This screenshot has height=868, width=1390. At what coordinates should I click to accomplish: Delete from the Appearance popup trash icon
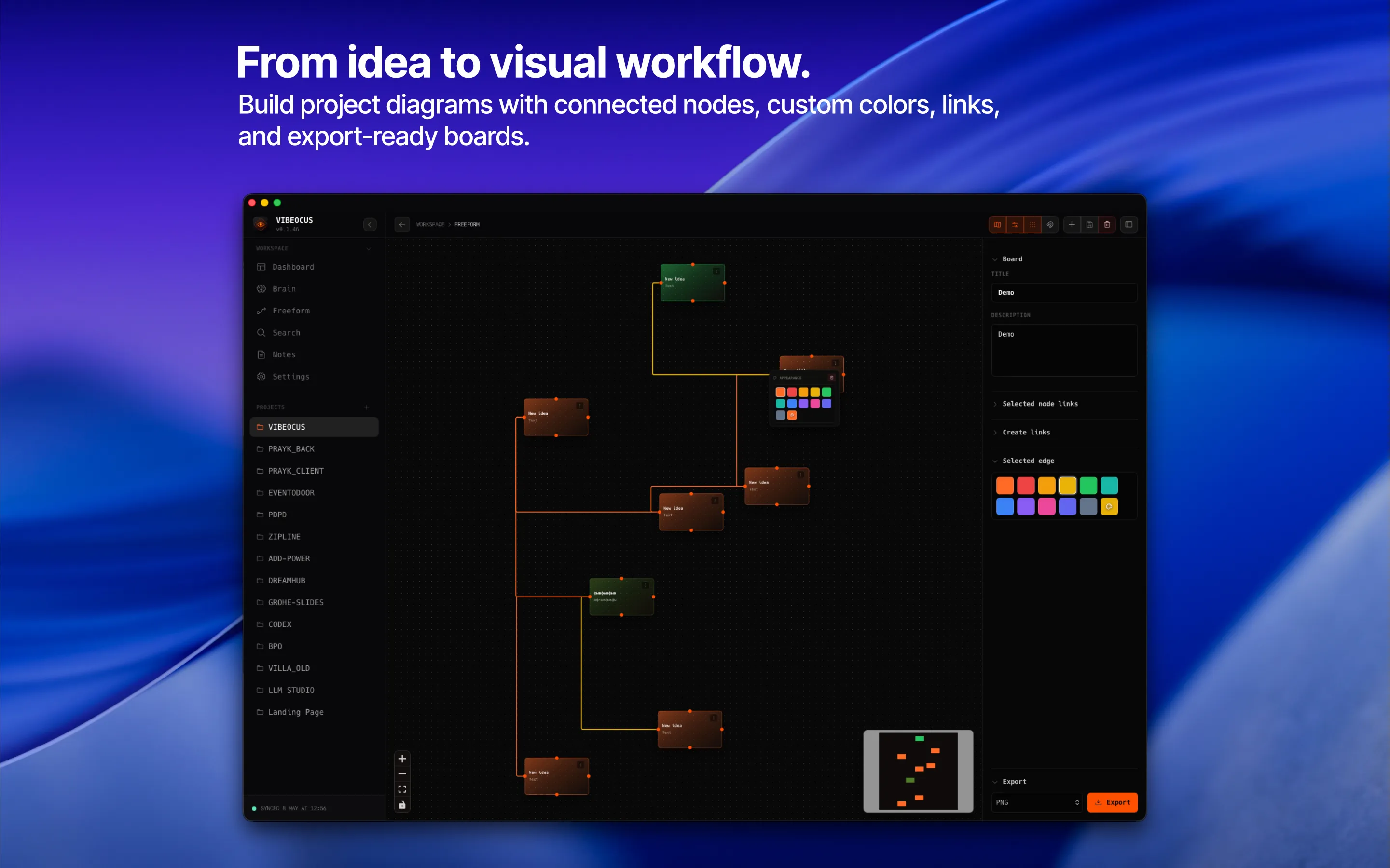pyautogui.click(x=831, y=378)
